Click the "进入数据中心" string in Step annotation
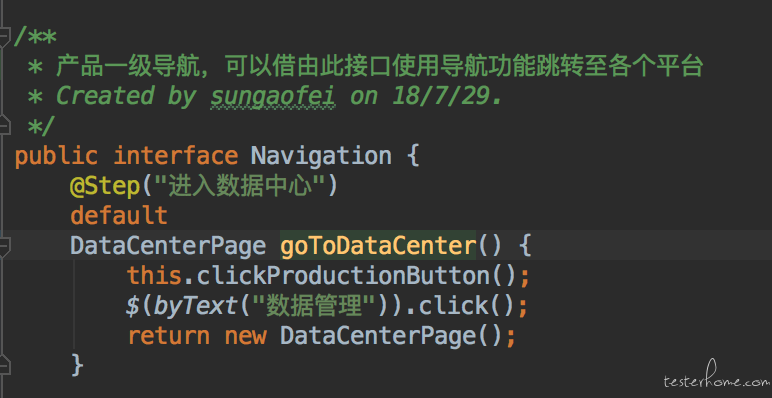The image size is (772, 398). click(x=240, y=187)
